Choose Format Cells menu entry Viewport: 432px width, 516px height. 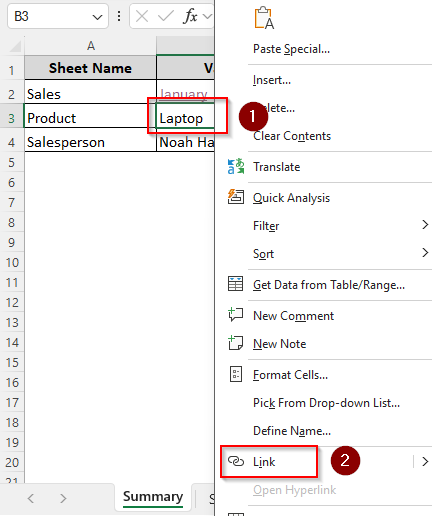(x=290, y=375)
